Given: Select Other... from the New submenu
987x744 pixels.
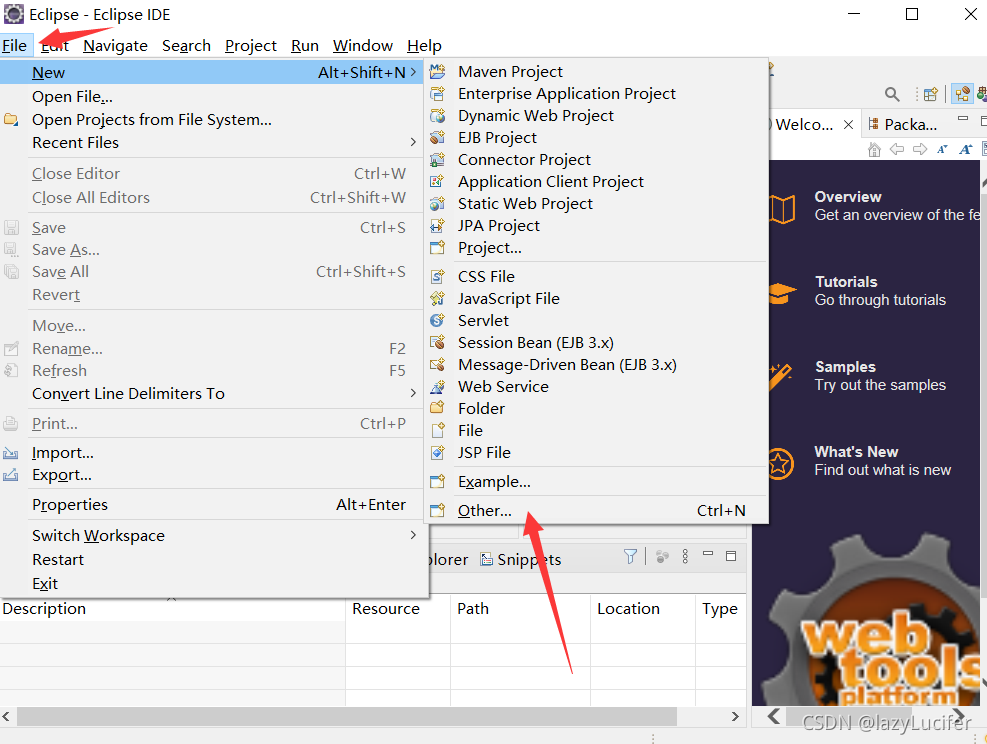Looking at the screenshot, I should coord(596,510).
